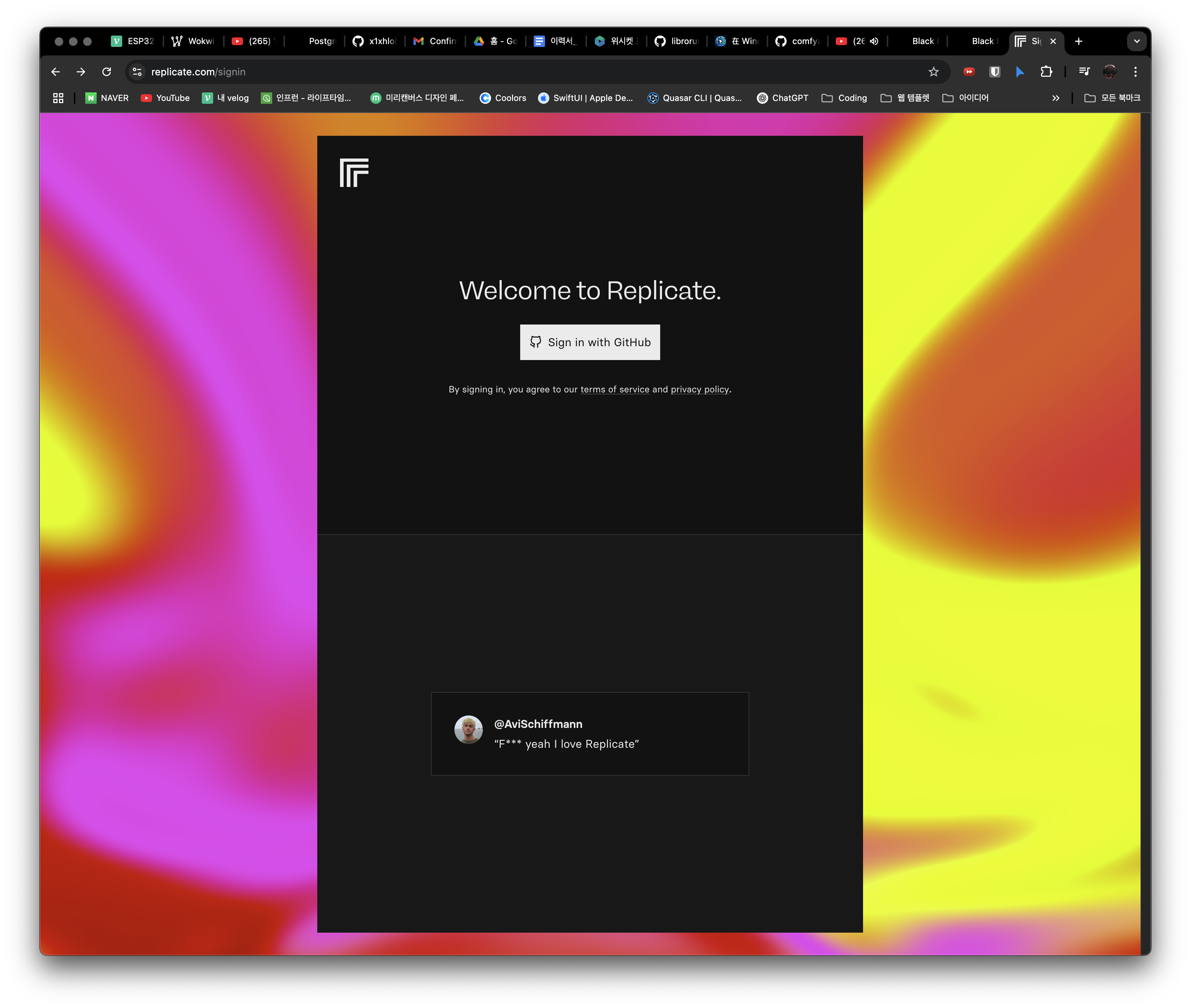
Task: Bookmark this page with the star icon
Action: pyautogui.click(x=933, y=72)
